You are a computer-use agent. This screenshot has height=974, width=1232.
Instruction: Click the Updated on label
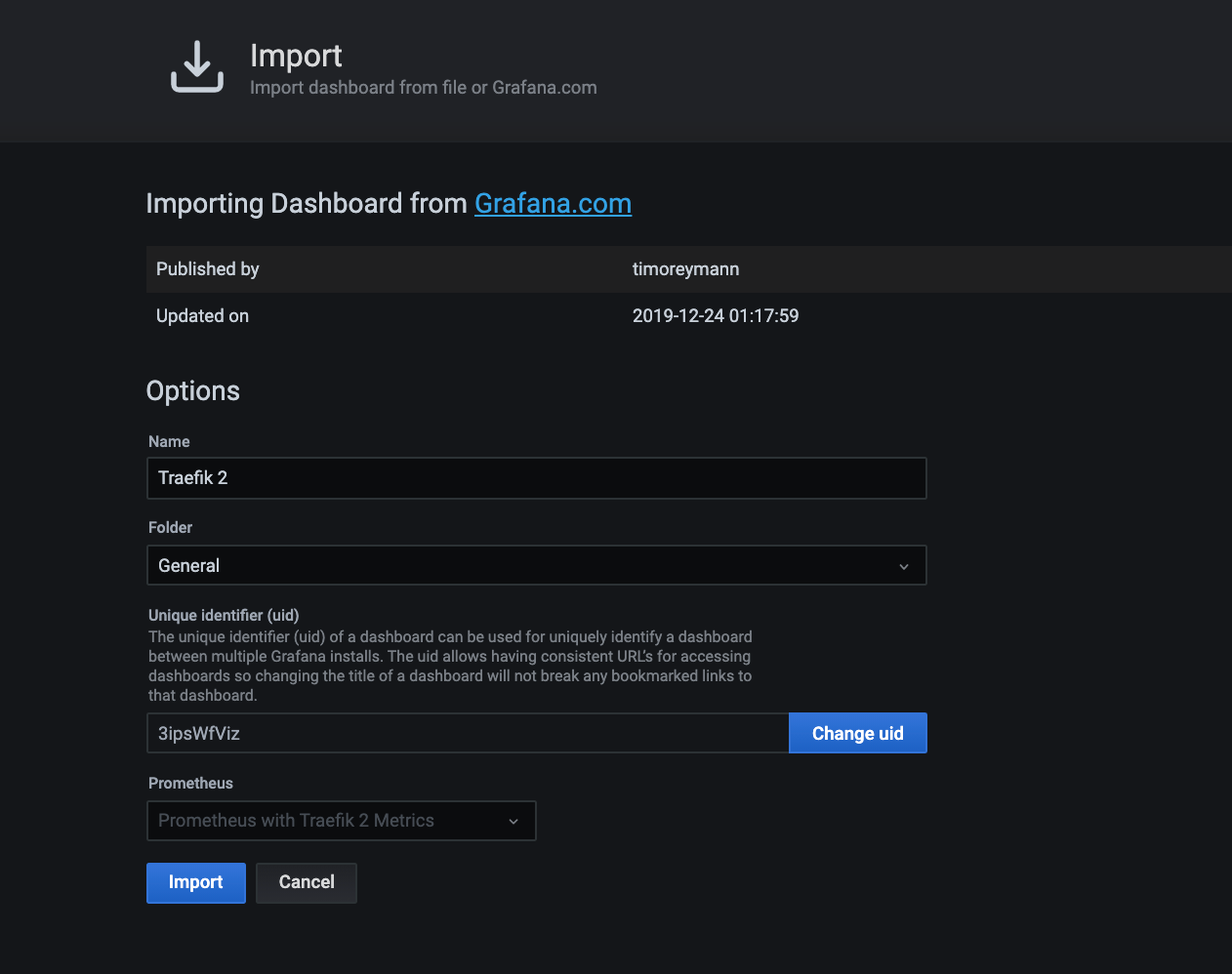coord(202,316)
